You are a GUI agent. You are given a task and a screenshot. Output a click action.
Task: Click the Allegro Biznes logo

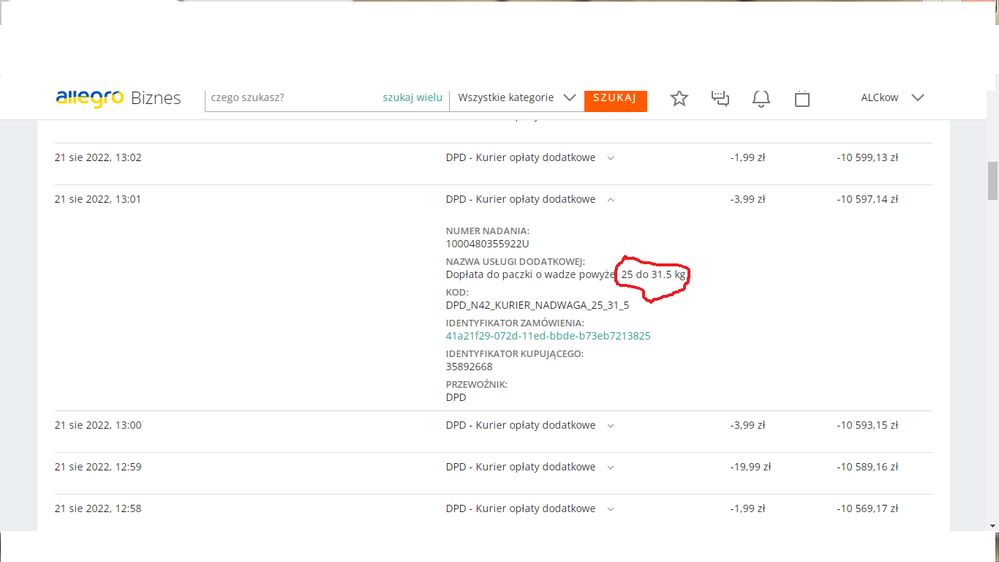click(x=118, y=98)
